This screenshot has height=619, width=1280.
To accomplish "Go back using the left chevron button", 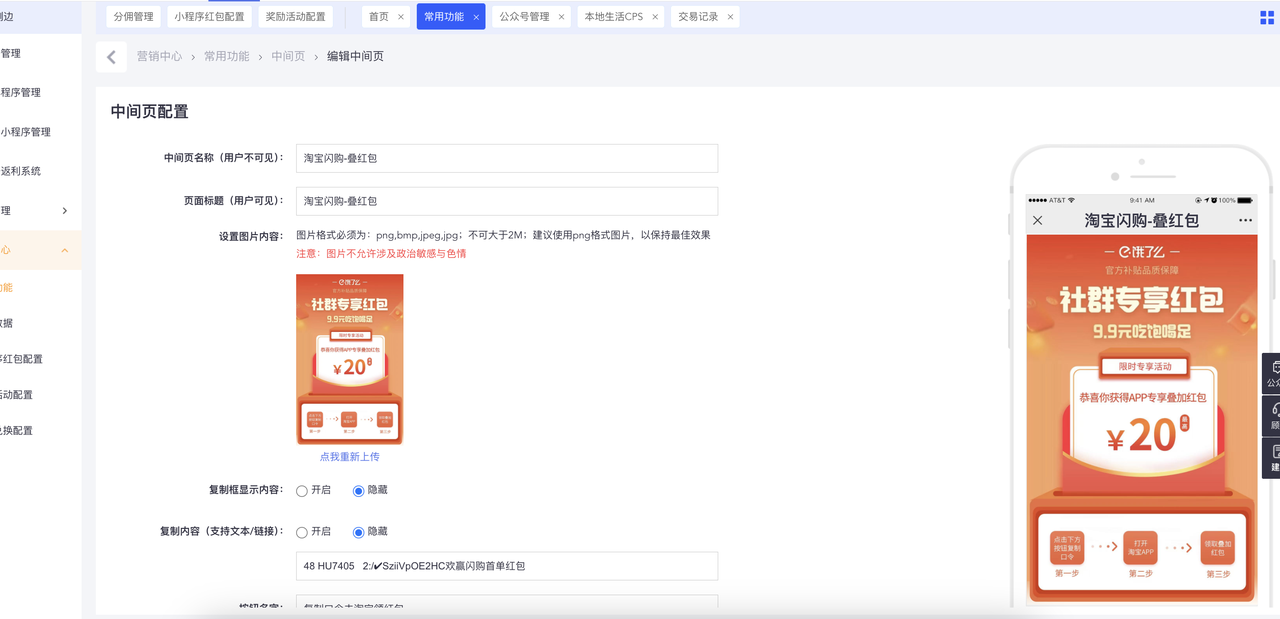I will point(111,57).
